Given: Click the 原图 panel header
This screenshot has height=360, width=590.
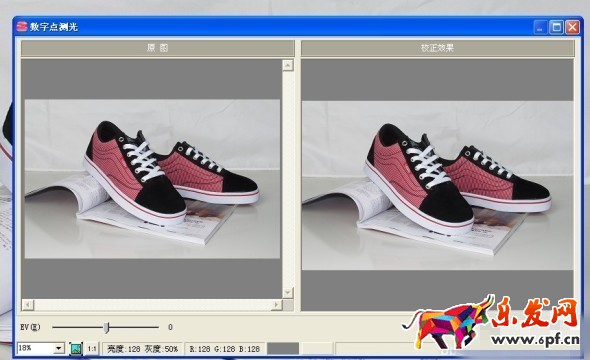Looking at the screenshot, I should tap(157, 48).
